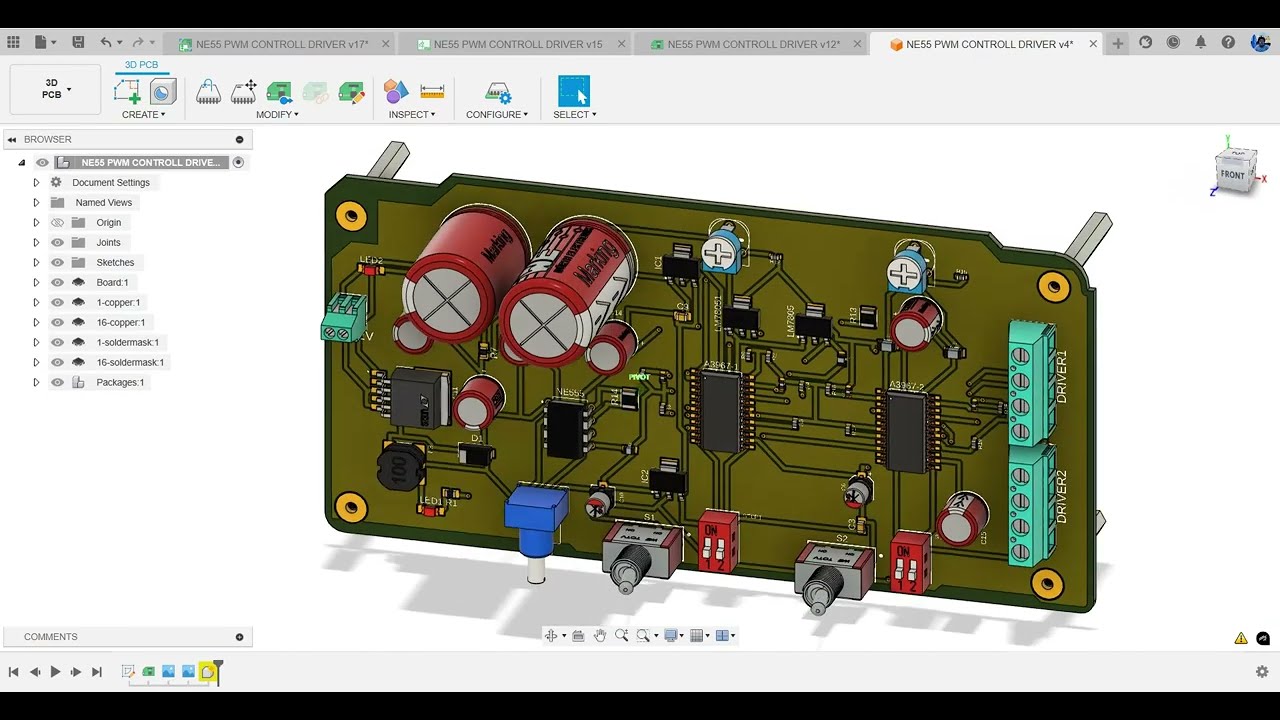Open user profile avatar
The height and width of the screenshot is (720, 1280).
1260,43
